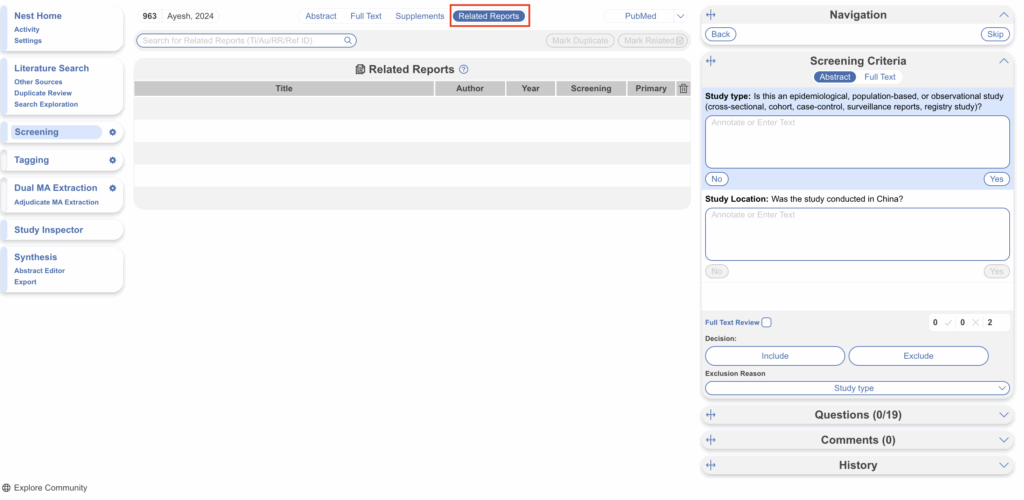
Task: Toggle the Full Text Review checkbox
Action: (766, 322)
